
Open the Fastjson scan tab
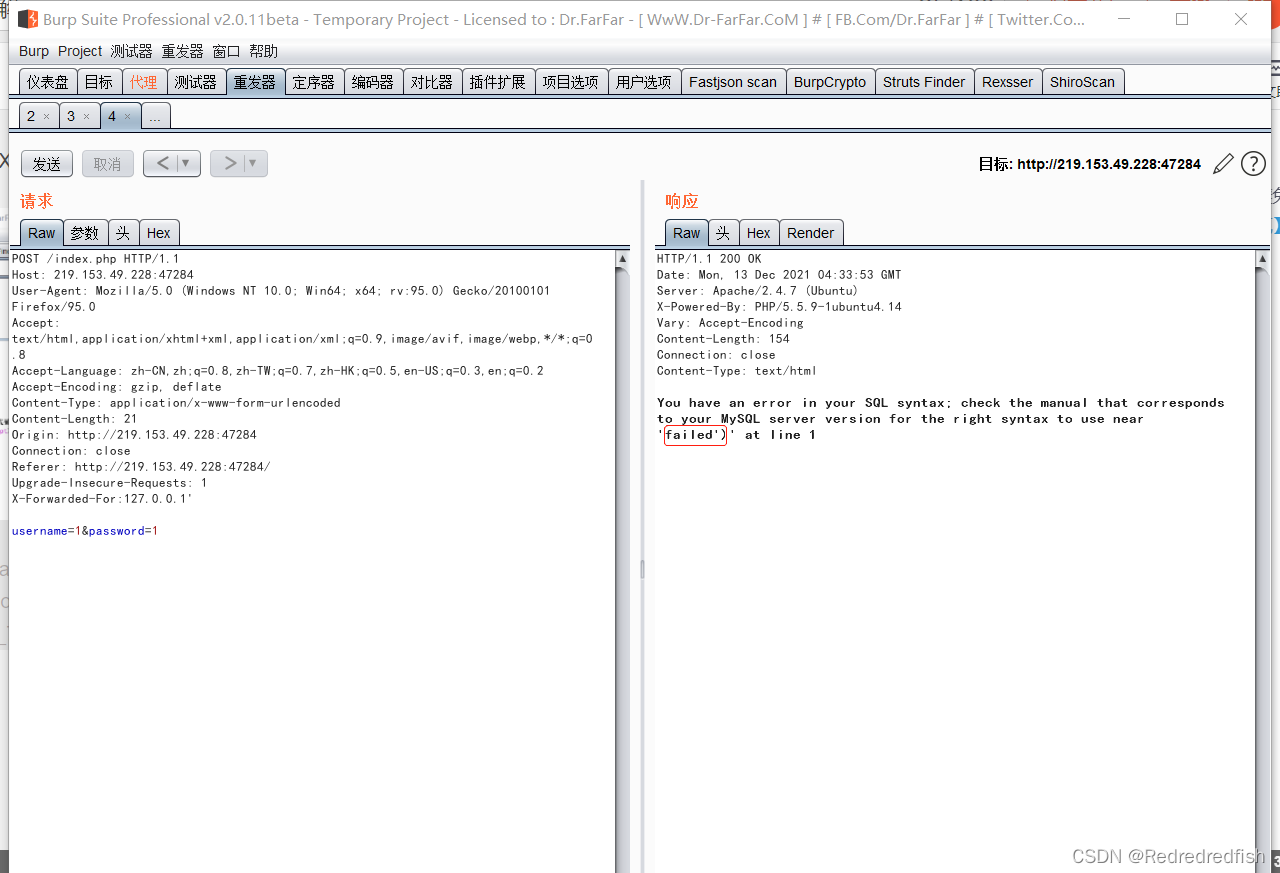(x=733, y=82)
